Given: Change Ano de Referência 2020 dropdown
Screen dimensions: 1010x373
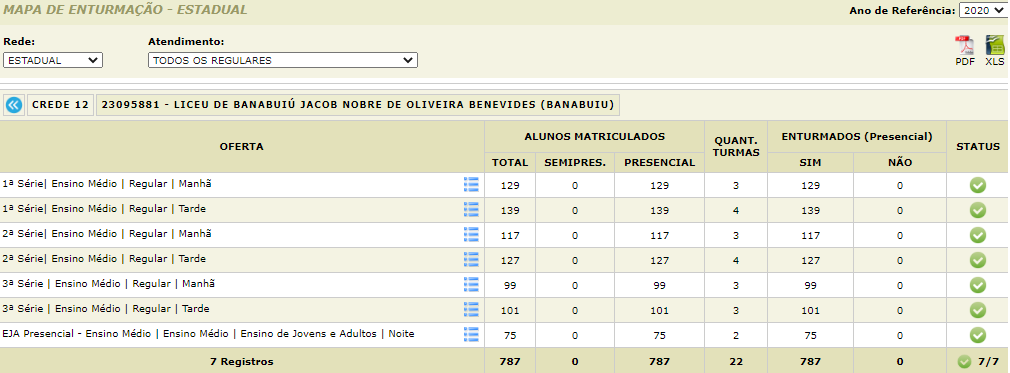Looking at the screenshot, I should (982, 10).
